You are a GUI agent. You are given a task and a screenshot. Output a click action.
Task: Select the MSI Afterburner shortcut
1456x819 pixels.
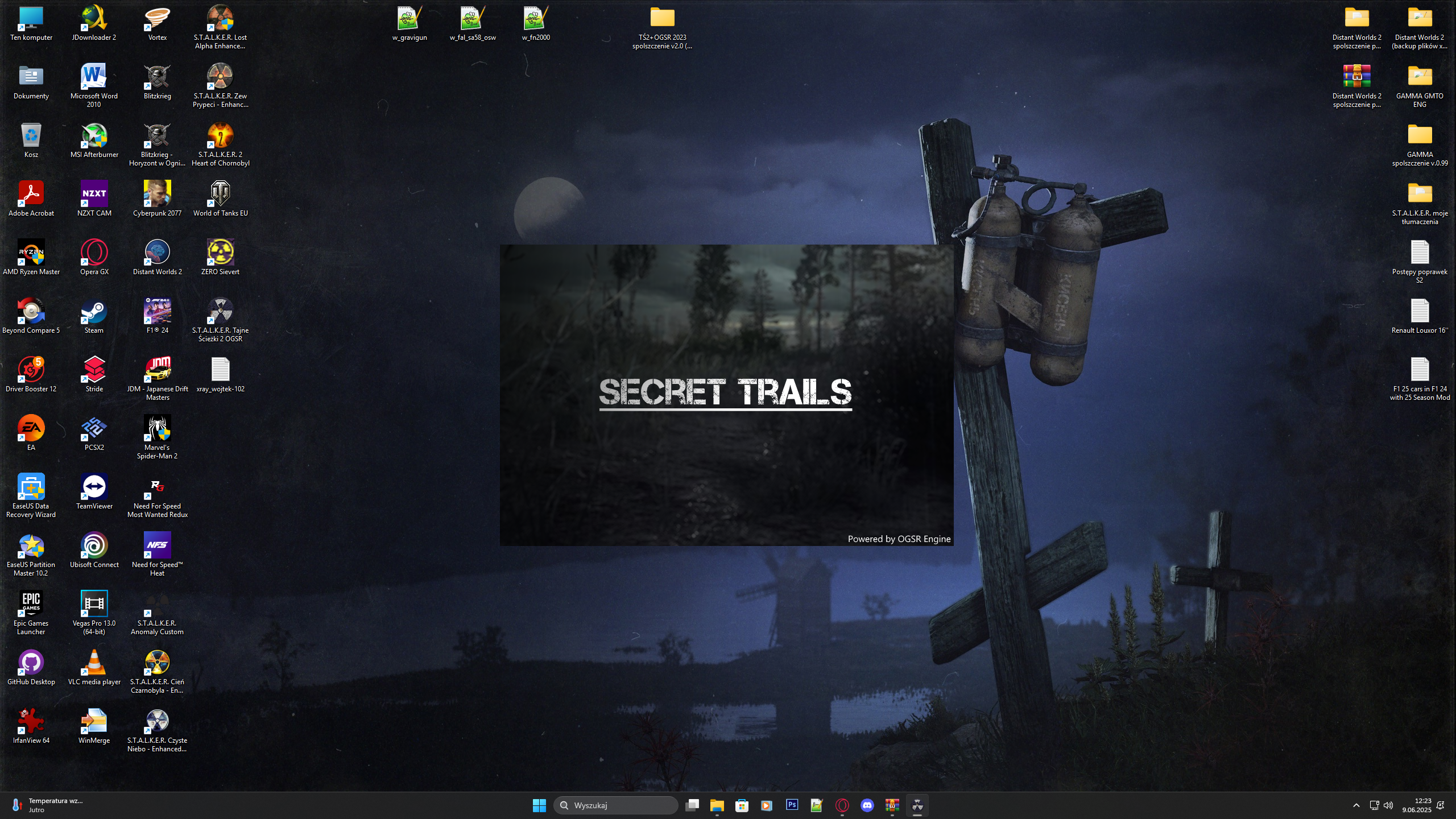[x=94, y=141]
